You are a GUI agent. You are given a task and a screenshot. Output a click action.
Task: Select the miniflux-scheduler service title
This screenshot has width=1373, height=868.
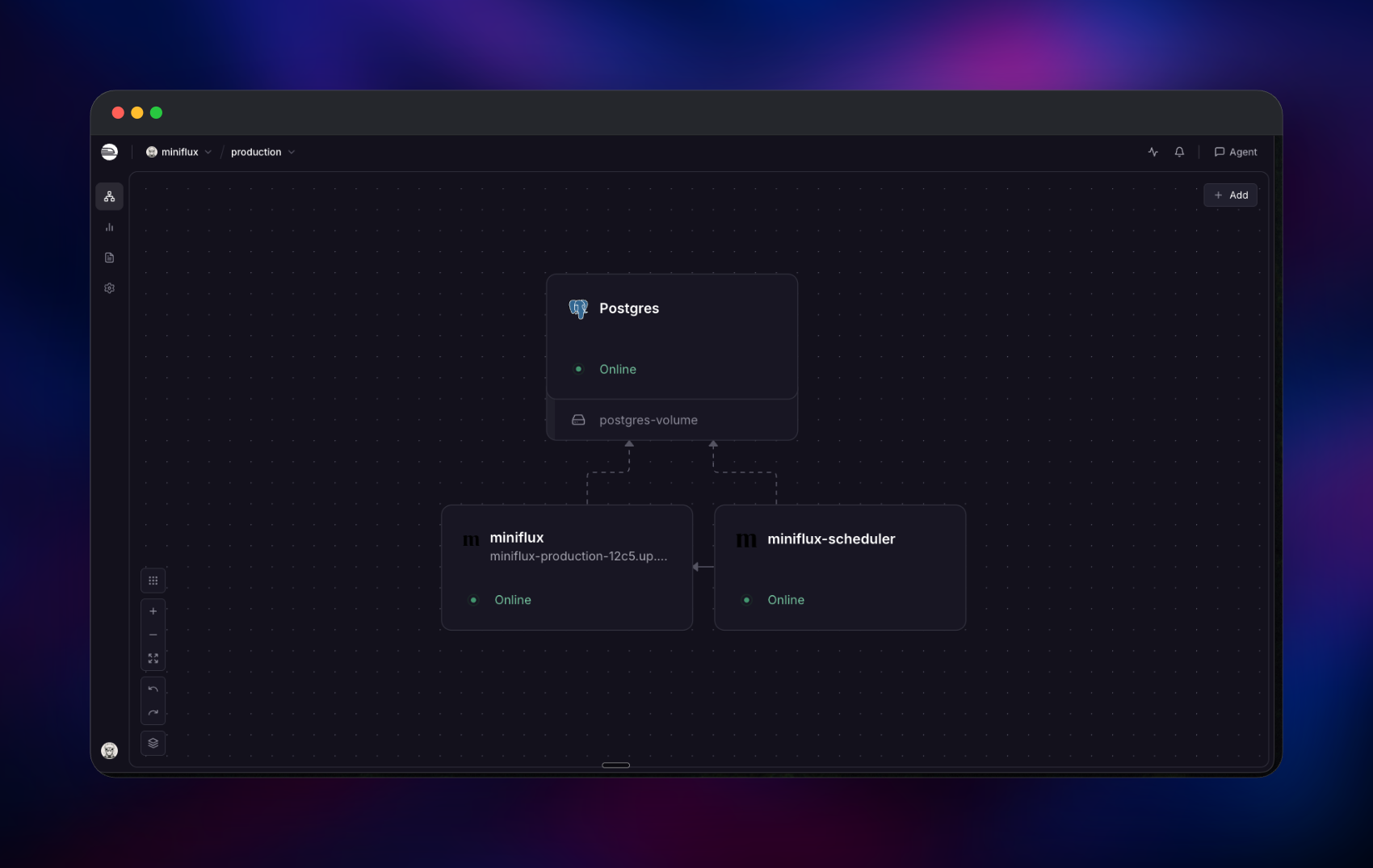831,539
